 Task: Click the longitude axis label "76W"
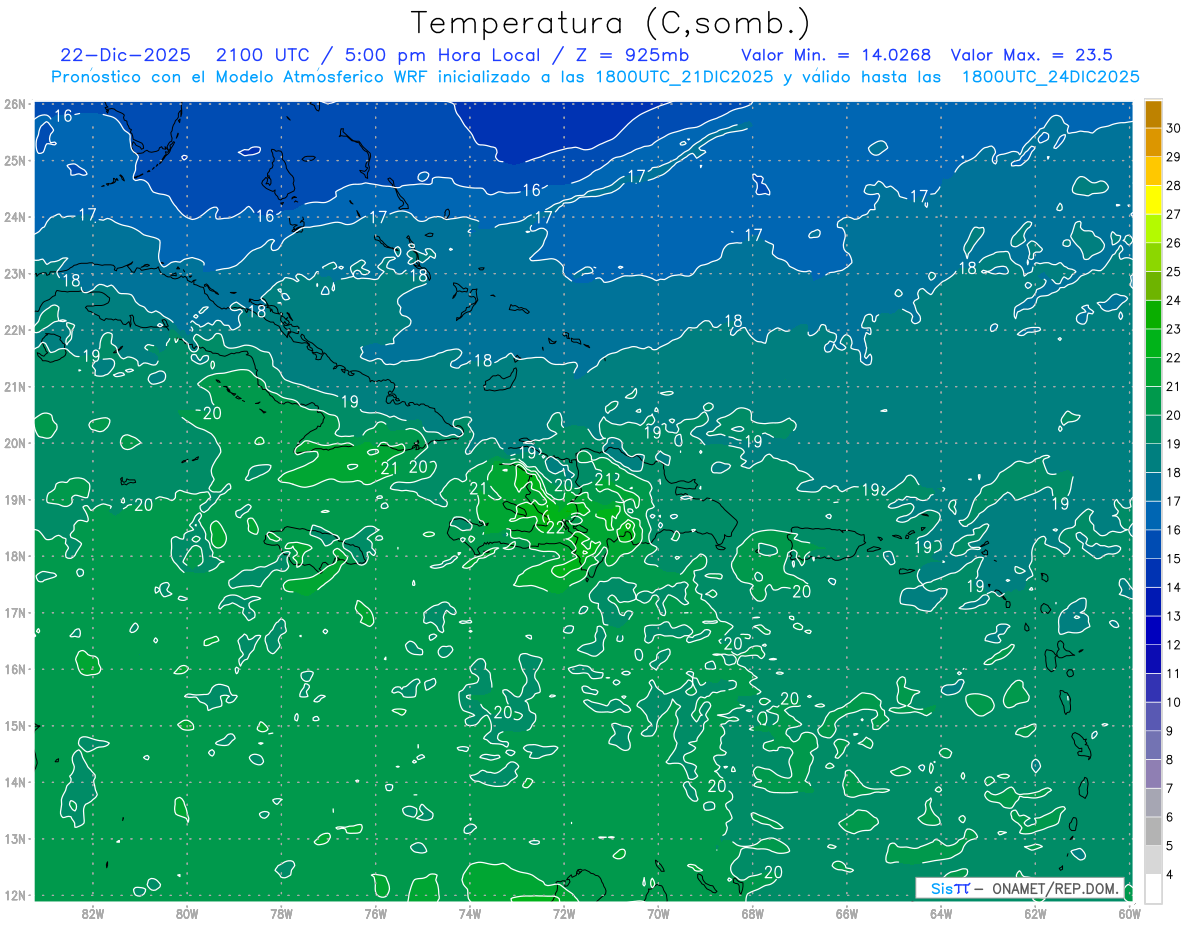click(375, 912)
